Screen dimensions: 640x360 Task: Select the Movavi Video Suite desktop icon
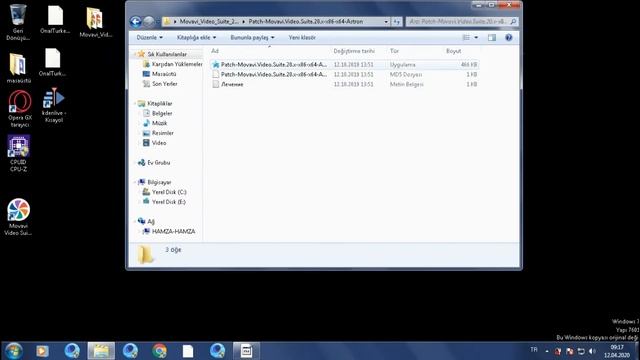[x=18, y=217]
